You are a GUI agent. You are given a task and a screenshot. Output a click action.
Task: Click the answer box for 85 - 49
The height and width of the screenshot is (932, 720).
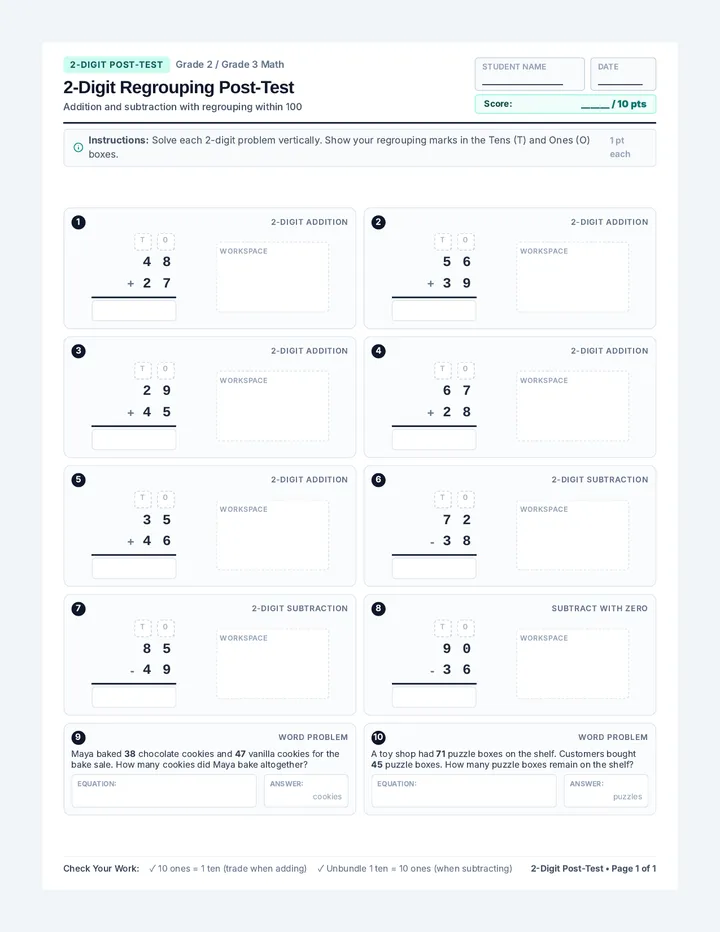[134, 697]
